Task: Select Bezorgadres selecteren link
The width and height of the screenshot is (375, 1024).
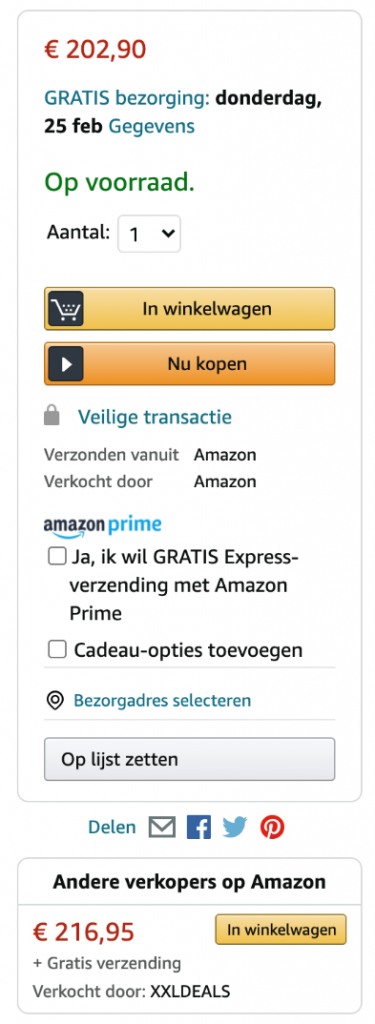Action: point(162,701)
